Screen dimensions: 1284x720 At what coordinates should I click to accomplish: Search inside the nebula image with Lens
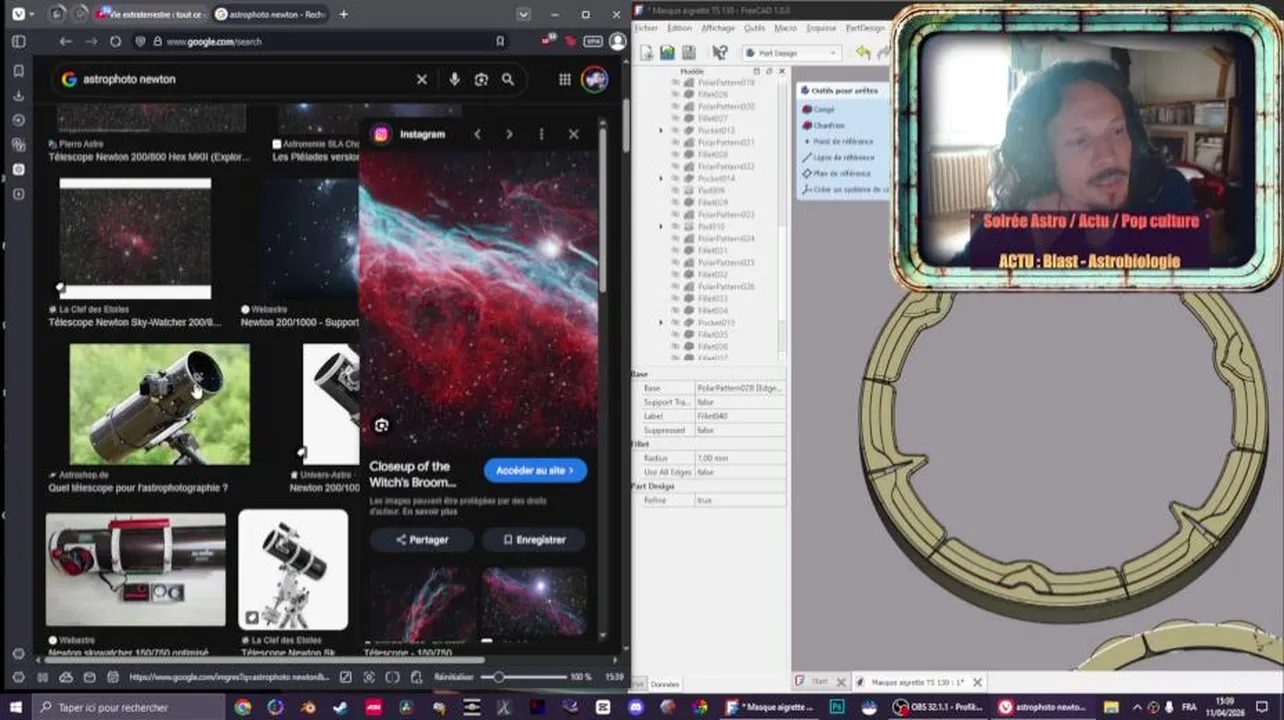pos(381,426)
